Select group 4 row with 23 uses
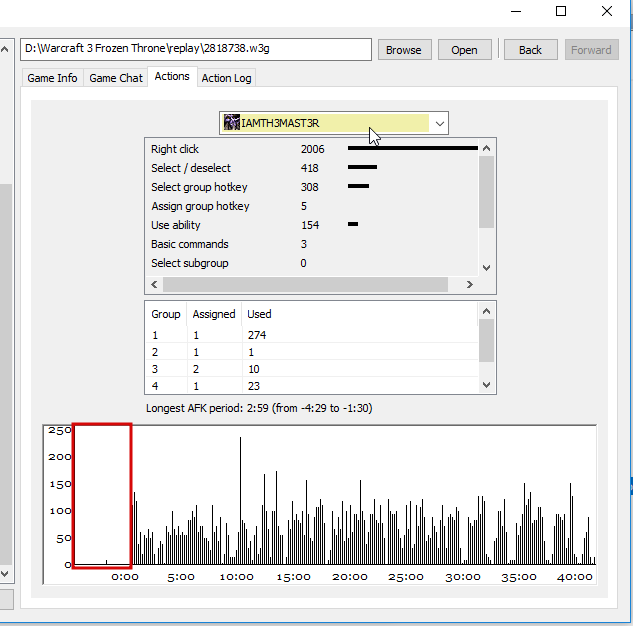Screen dimensions: 633x626 [x=312, y=386]
